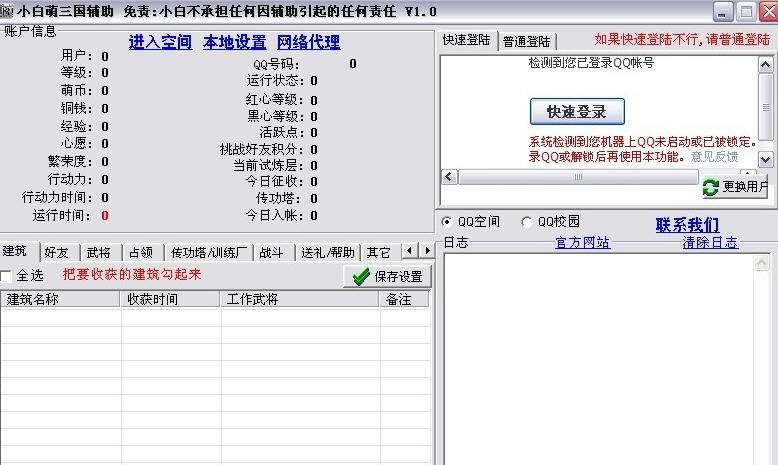Click the 工作武将 column header
This screenshot has width=778, height=465.
point(300,299)
